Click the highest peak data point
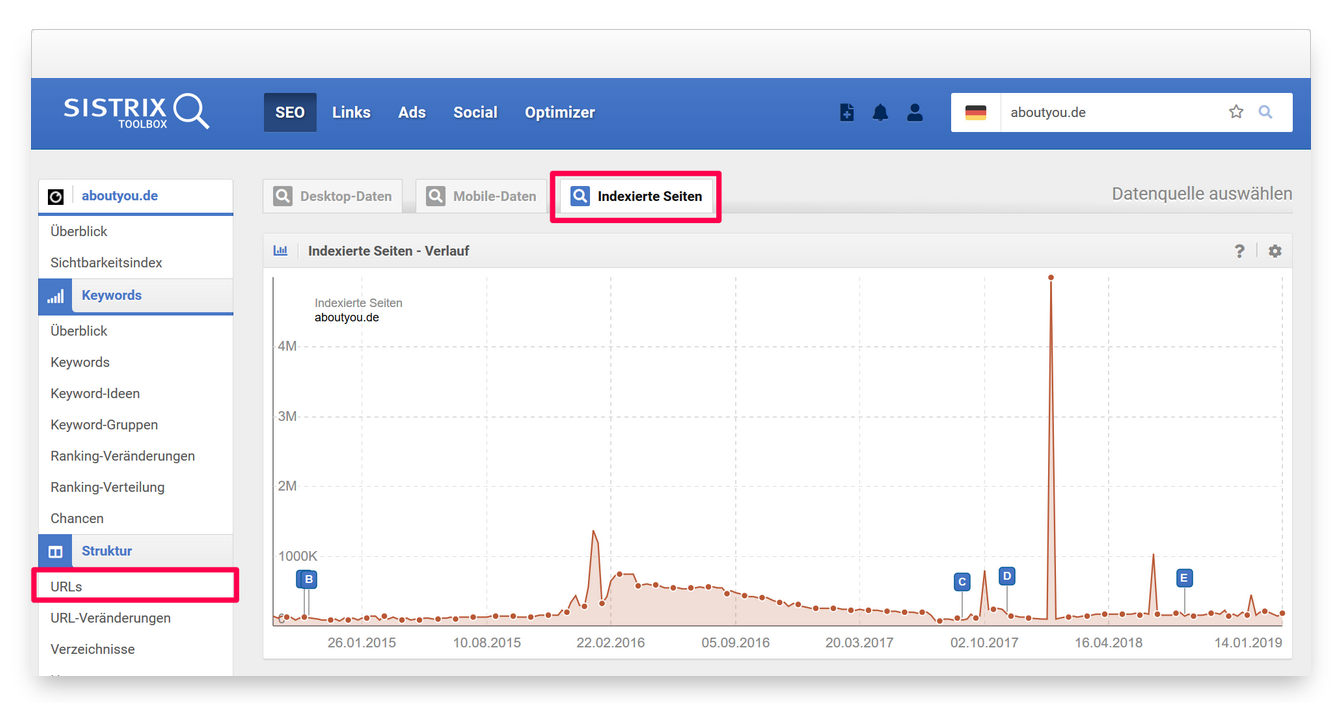The height and width of the screenshot is (703, 1337). (x=1051, y=277)
